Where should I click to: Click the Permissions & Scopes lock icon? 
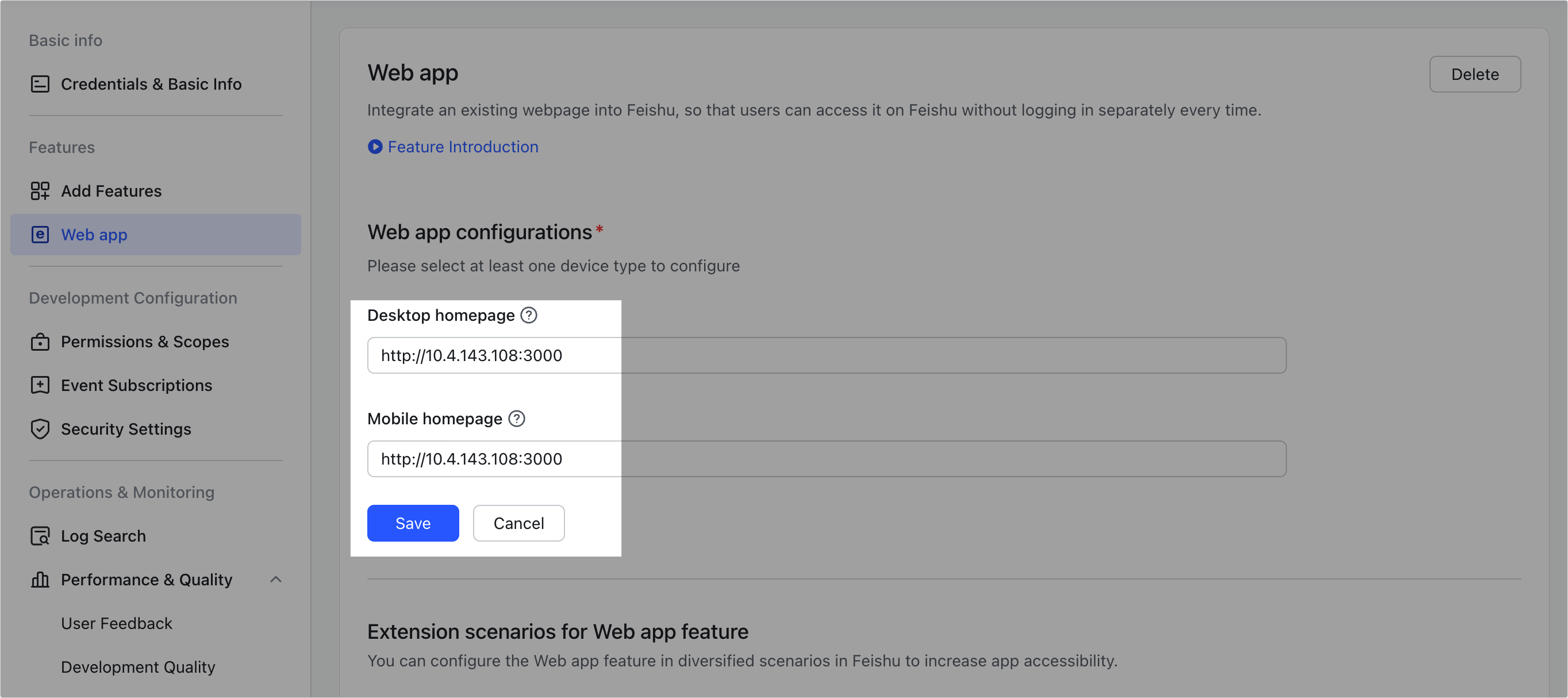[40, 342]
